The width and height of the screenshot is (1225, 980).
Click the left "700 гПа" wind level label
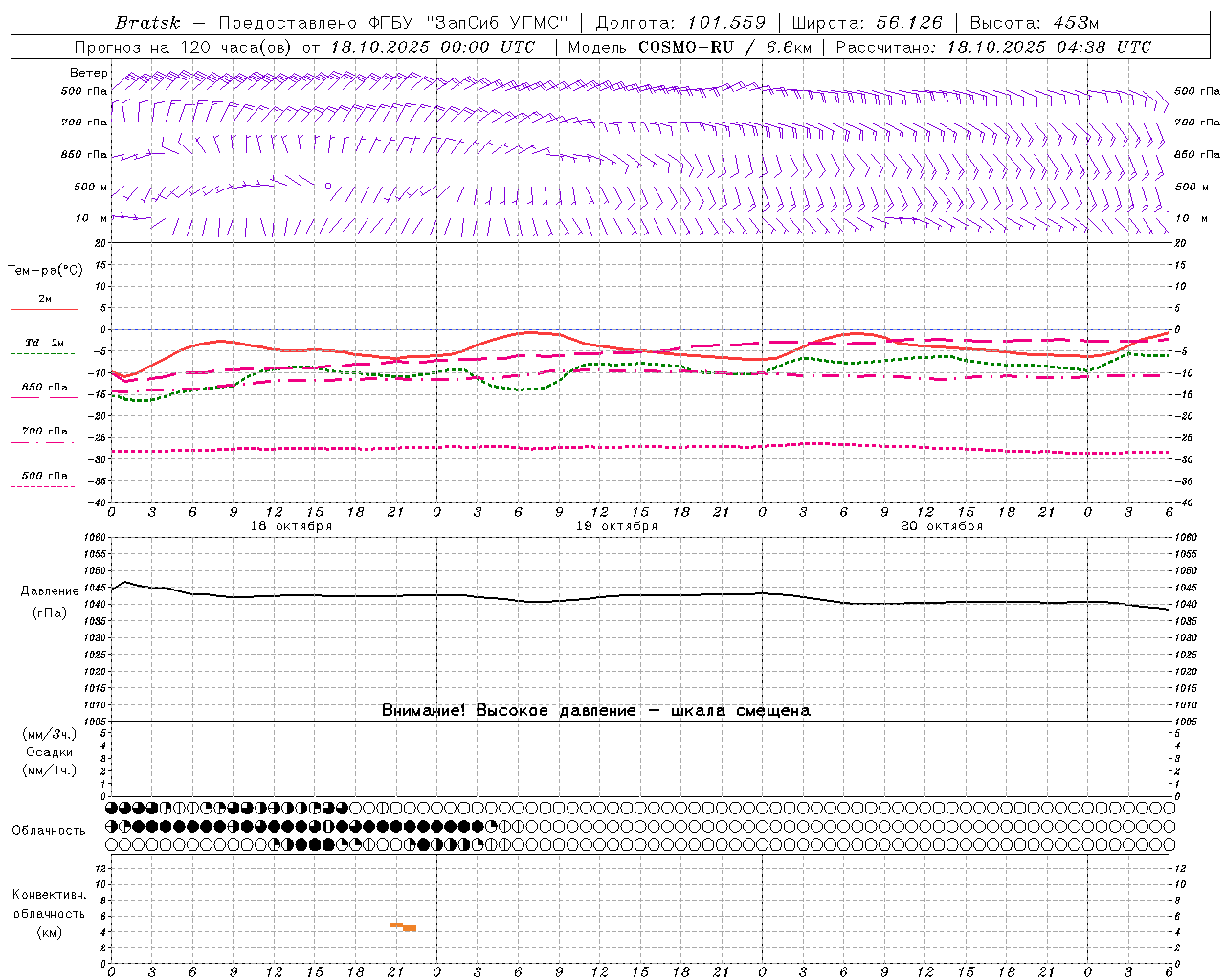tap(84, 122)
